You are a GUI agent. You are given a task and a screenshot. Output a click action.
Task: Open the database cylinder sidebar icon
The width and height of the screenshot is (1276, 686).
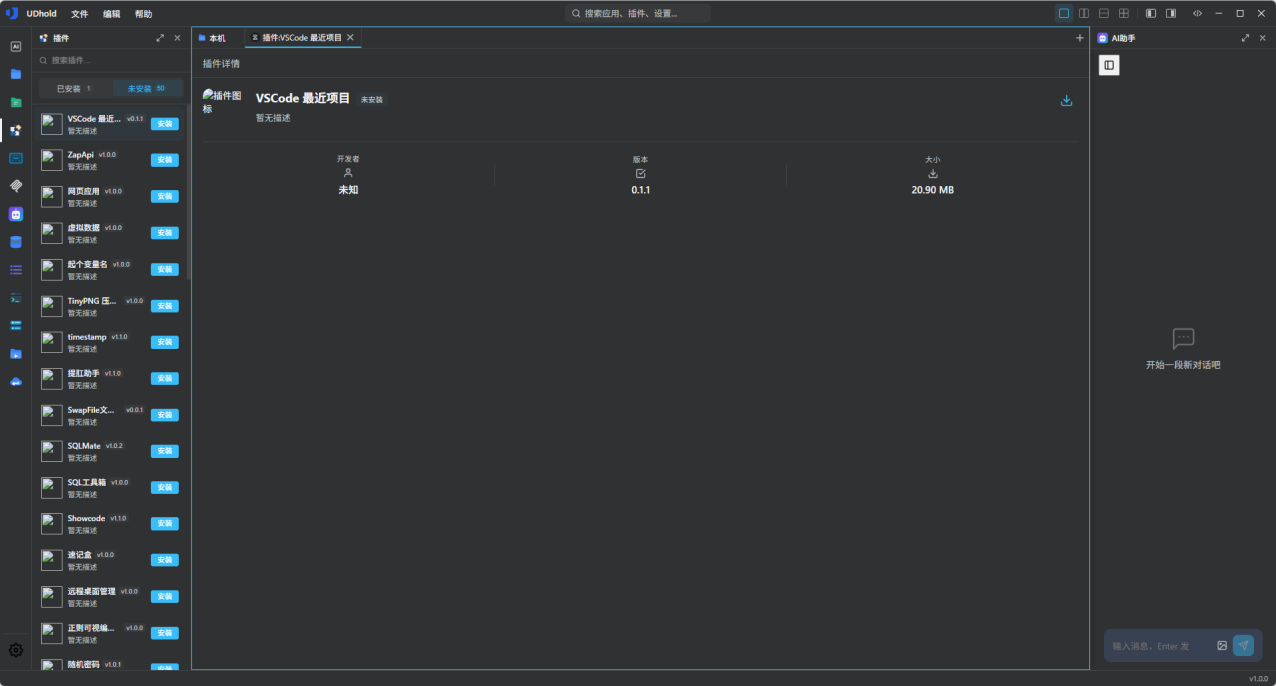point(16,242)
